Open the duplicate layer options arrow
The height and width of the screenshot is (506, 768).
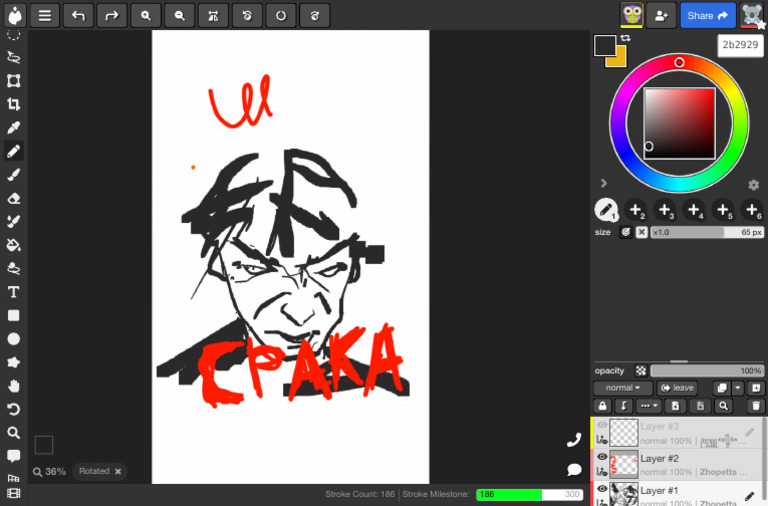point(738,388)
